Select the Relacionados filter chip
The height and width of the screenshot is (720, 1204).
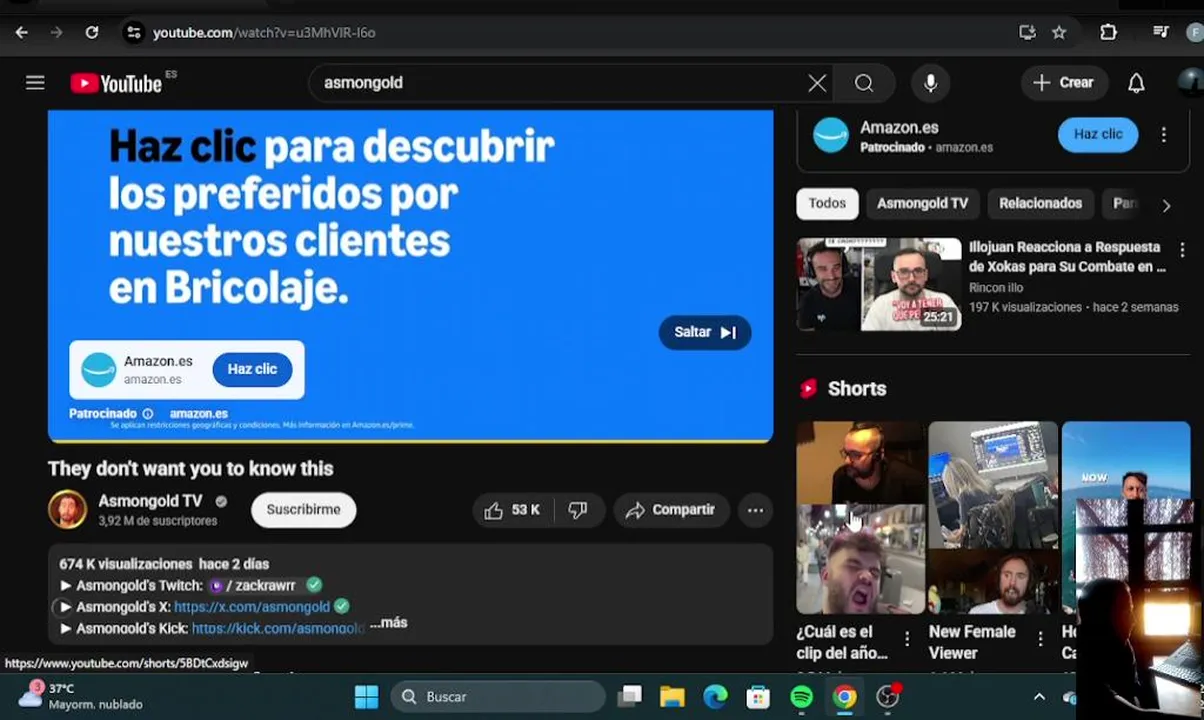[x=1040, y=203]
